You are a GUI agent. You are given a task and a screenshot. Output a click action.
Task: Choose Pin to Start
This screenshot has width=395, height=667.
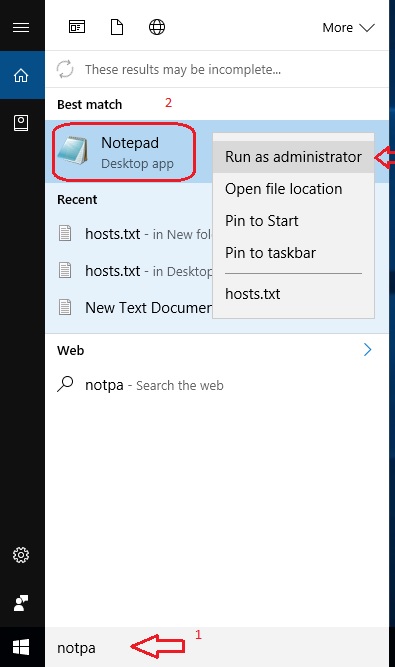click(293, 221)
